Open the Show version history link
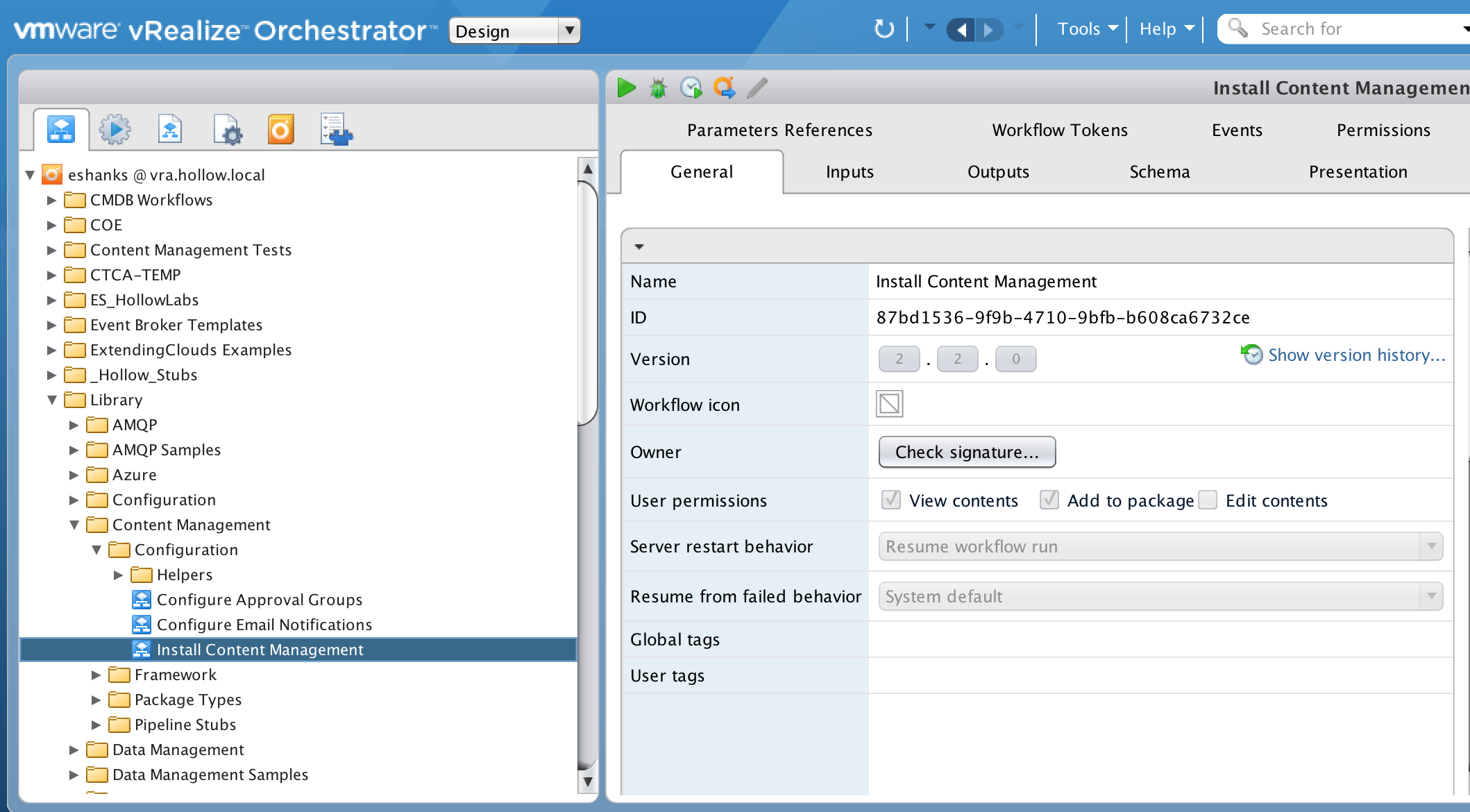This screenshot has width=1470, height=812. coord(1355,355)
